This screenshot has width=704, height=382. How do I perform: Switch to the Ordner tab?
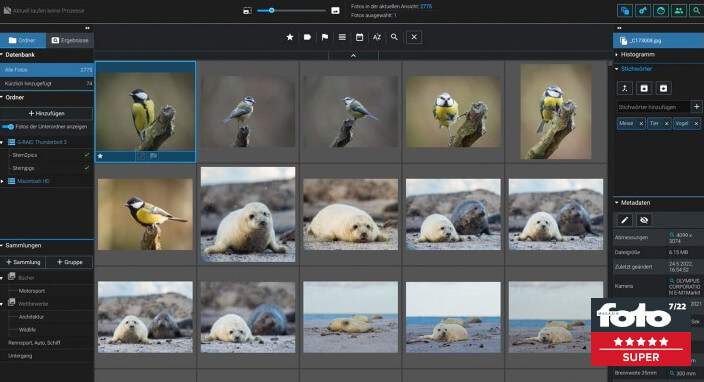pos(22,40)
